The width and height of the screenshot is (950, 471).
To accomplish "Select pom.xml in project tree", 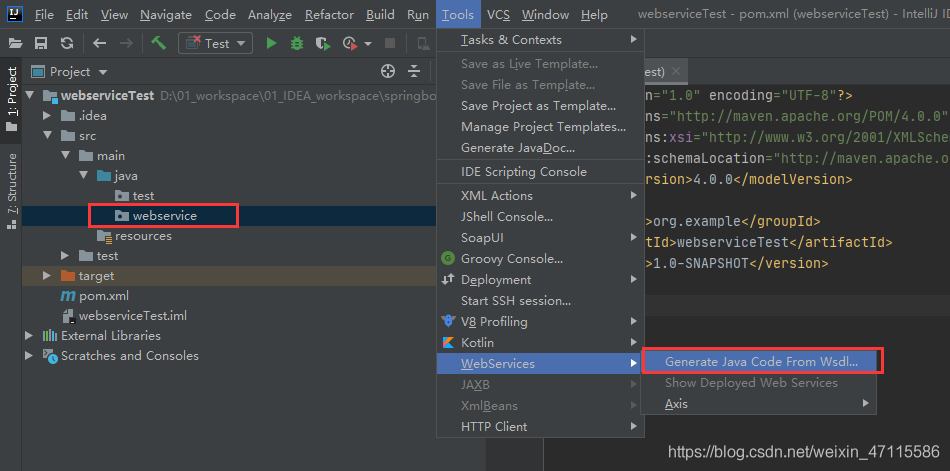I will click(104, 296).
